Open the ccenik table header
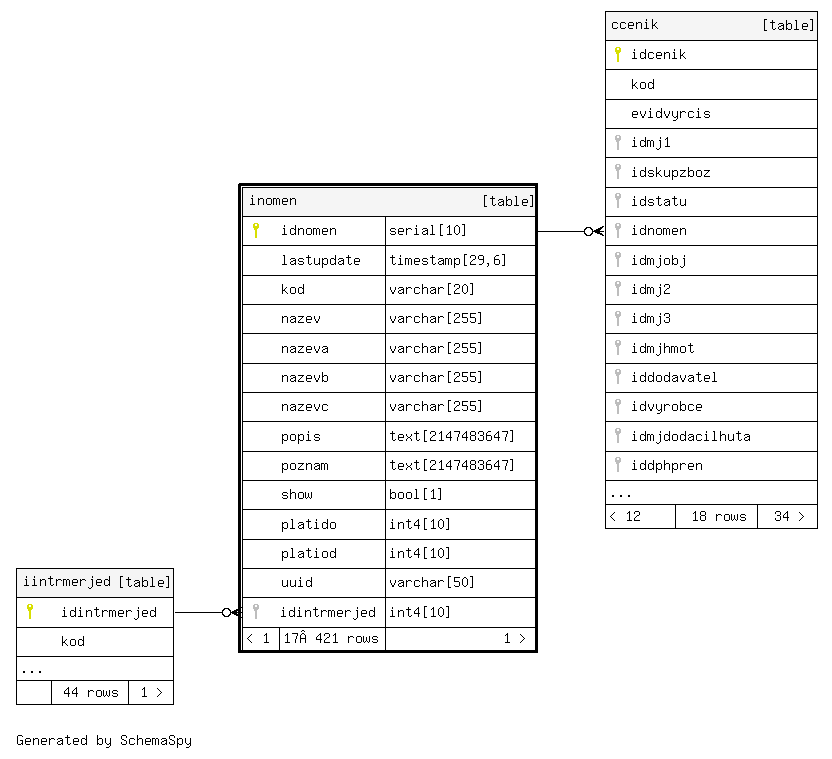The height and width of the screenshot is (759, 832). [711, 25]
